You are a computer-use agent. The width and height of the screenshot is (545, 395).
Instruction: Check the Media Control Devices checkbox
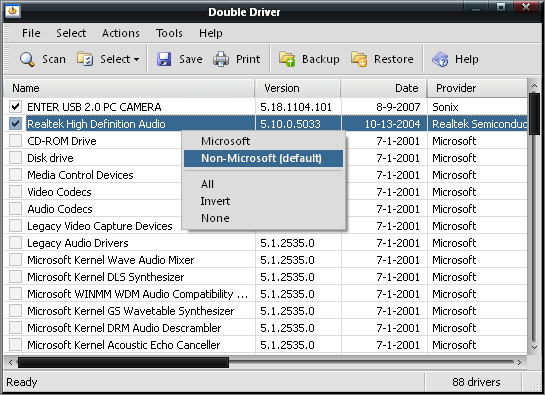tap(15, 175)
